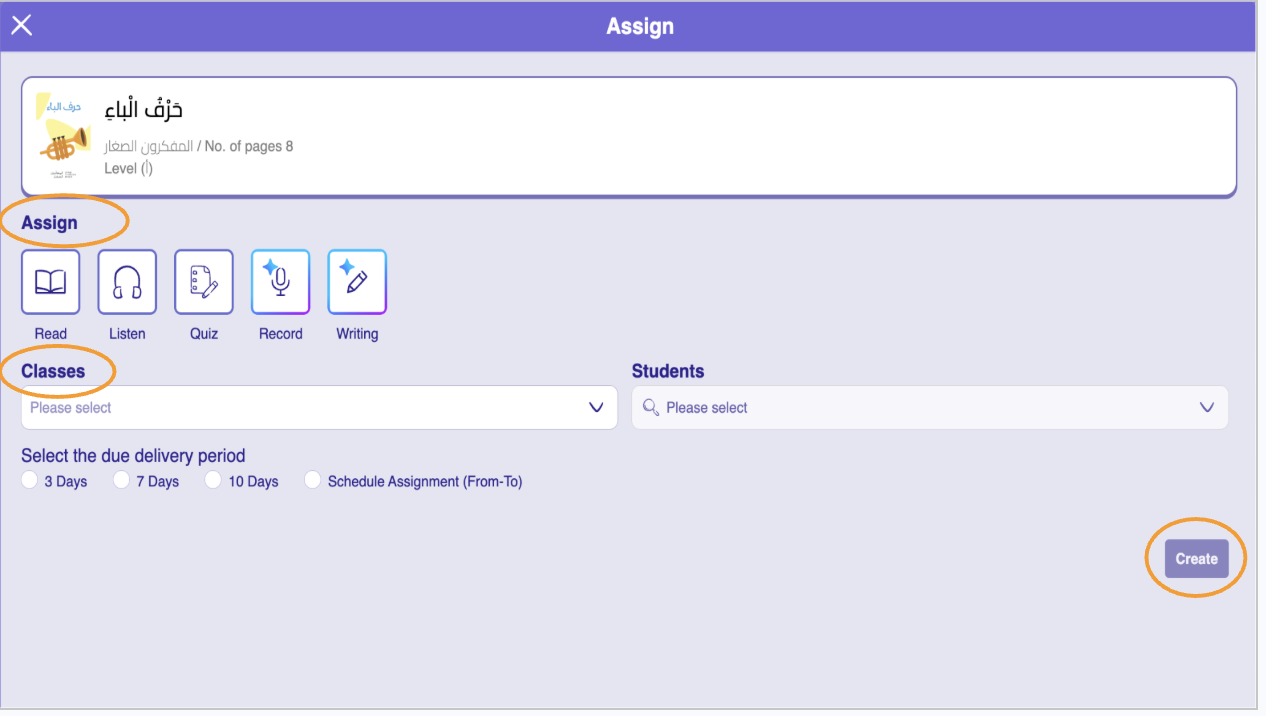This screenshot has height=716, width=1266.
Task: Set due period to 10 Days
Action: 213,481
